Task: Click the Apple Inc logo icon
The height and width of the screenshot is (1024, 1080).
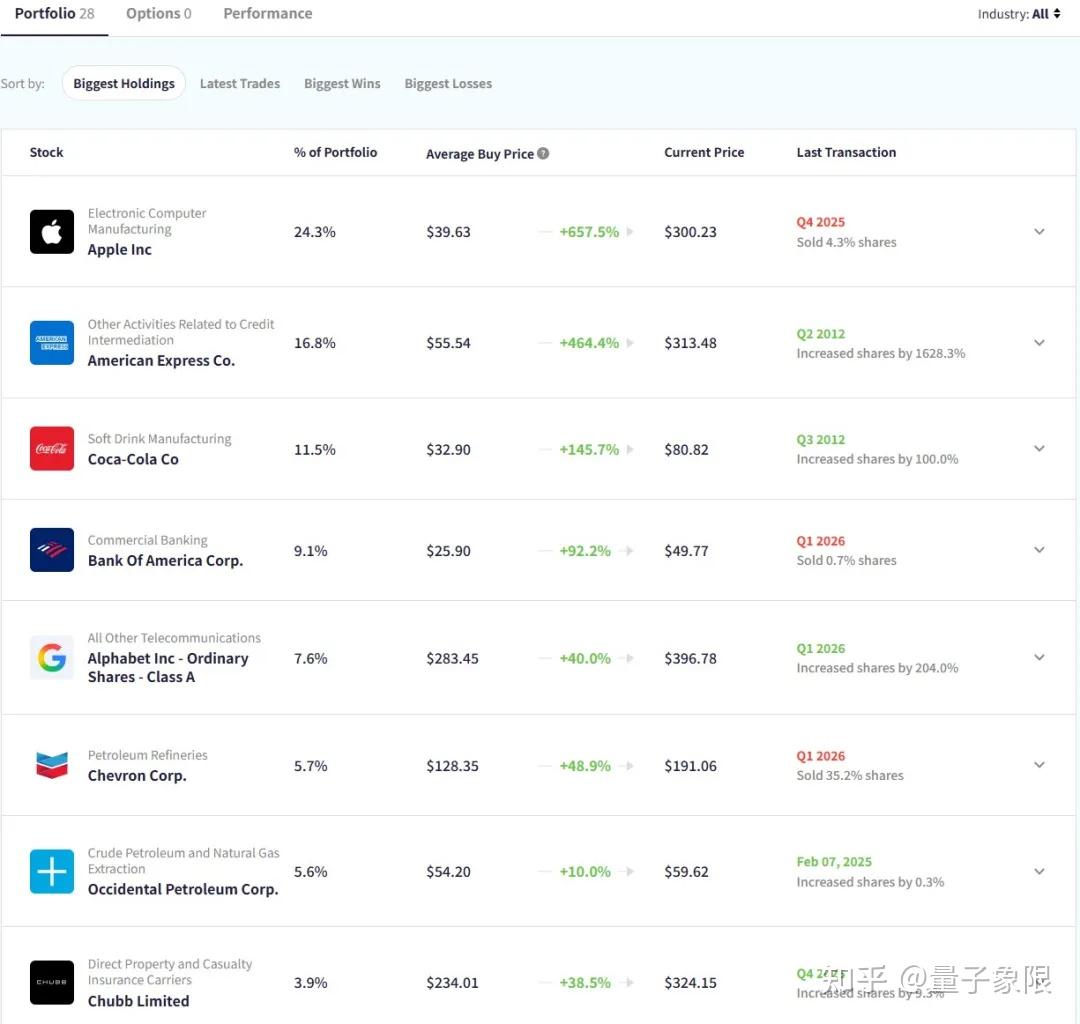Action: 52,231
